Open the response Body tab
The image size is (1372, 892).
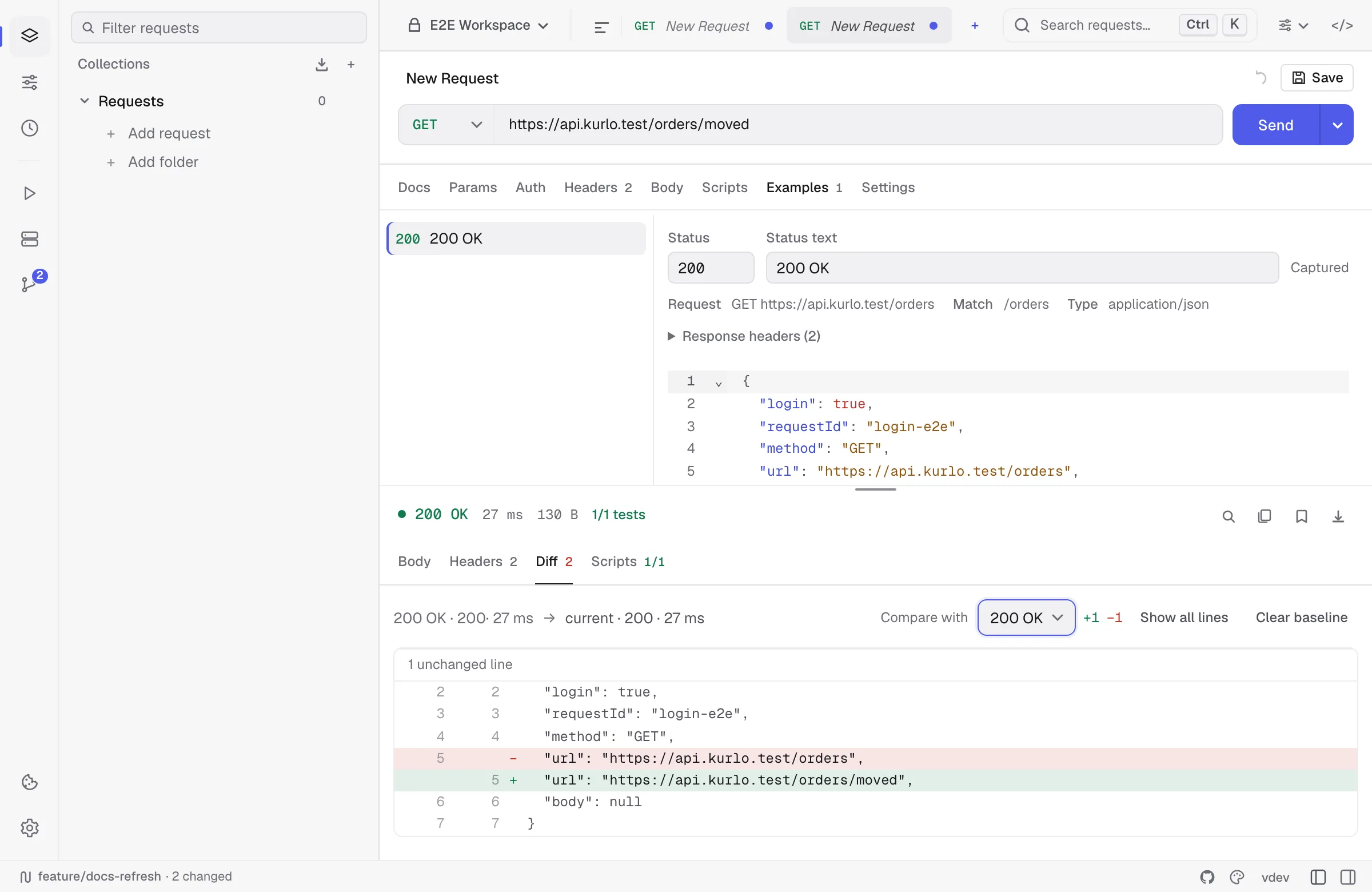[414, 562]
